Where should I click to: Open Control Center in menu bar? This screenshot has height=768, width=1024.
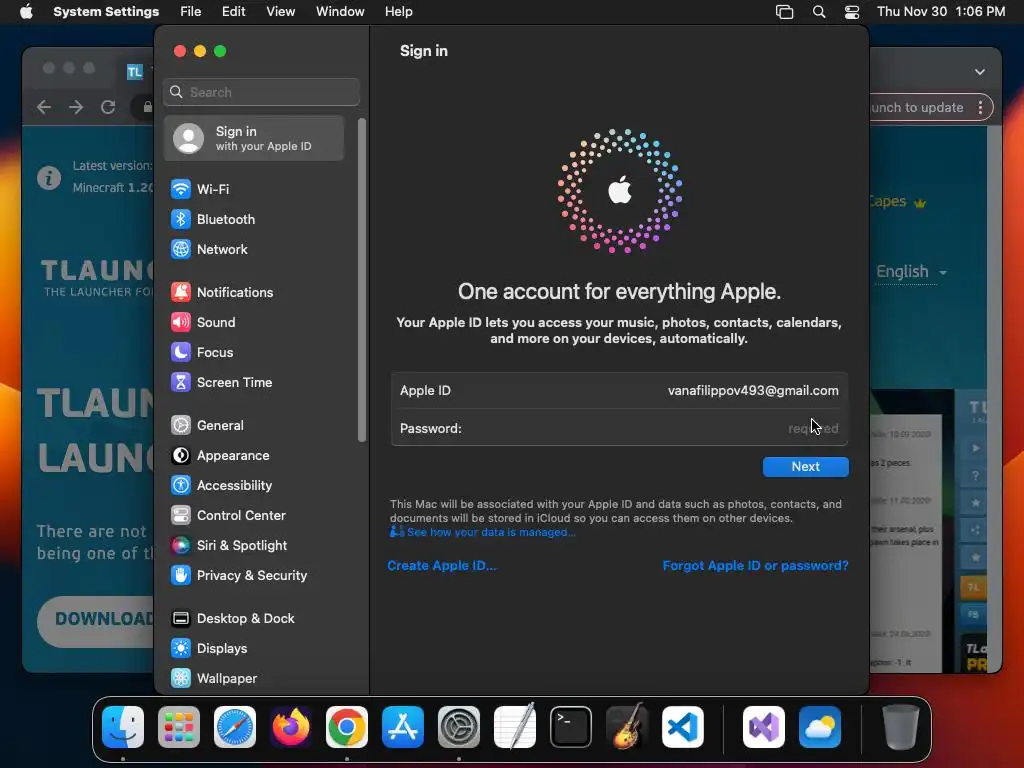(852, 12)
